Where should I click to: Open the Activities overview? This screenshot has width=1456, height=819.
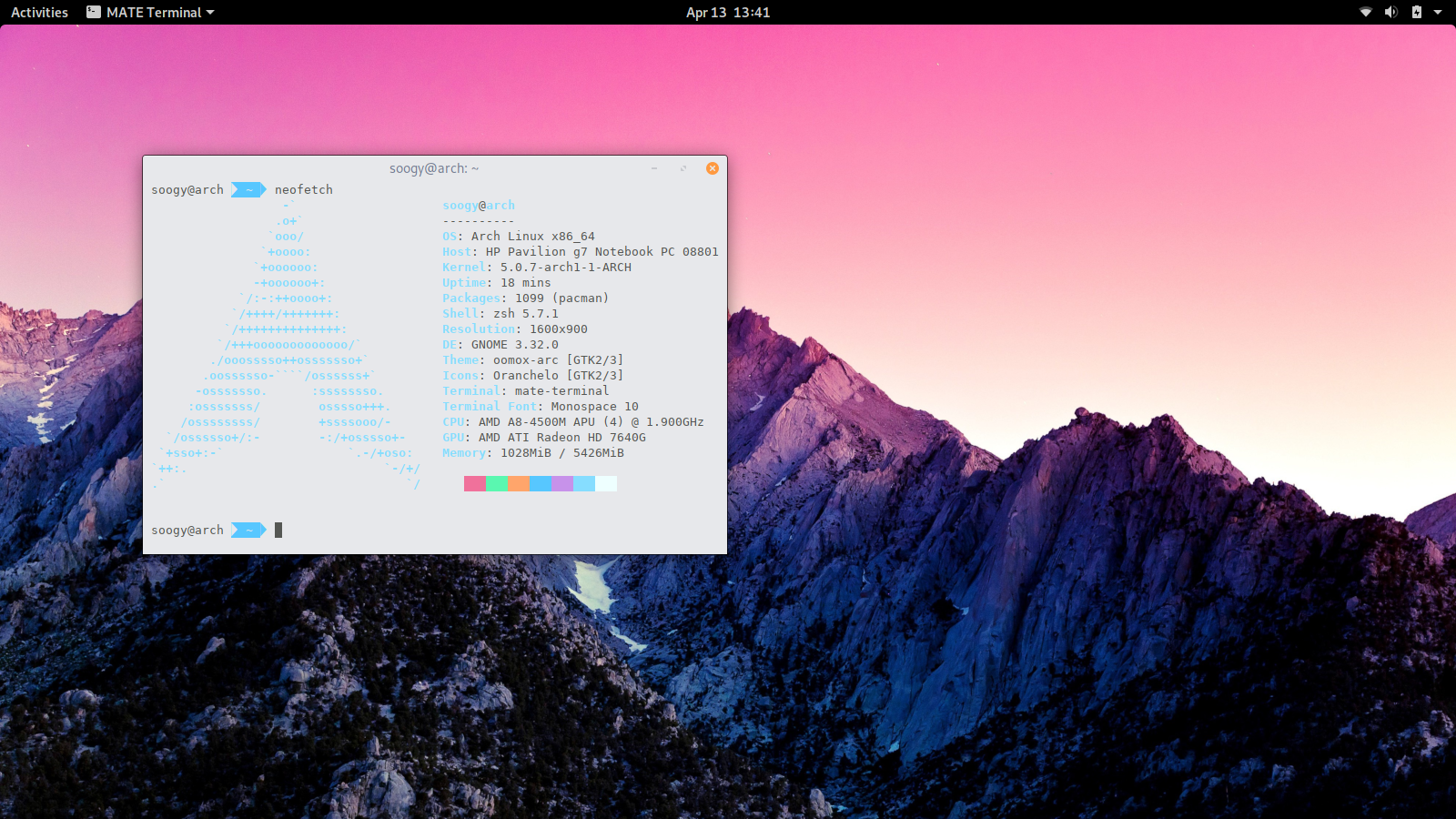click(x=38, y=12)
